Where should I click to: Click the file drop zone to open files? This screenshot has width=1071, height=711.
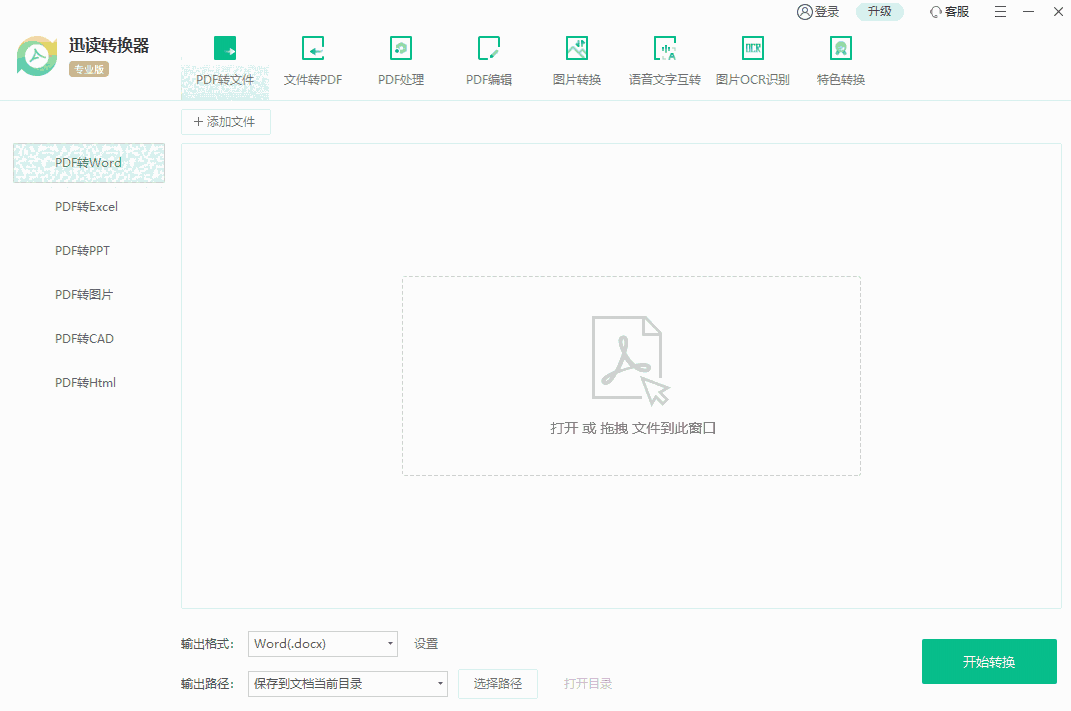(630, 376)
